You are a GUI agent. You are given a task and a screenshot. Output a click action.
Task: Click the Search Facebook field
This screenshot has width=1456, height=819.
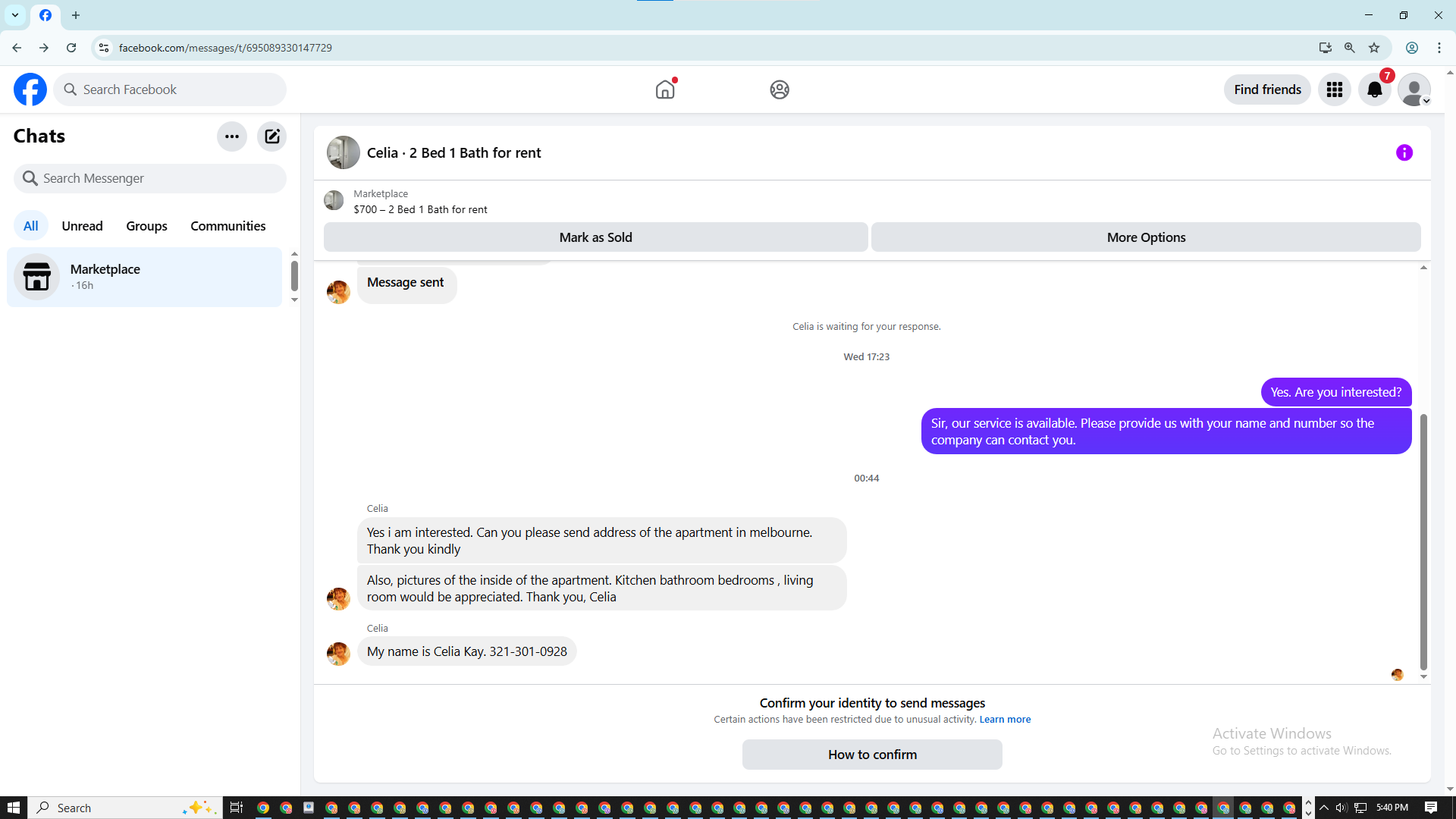170,89
